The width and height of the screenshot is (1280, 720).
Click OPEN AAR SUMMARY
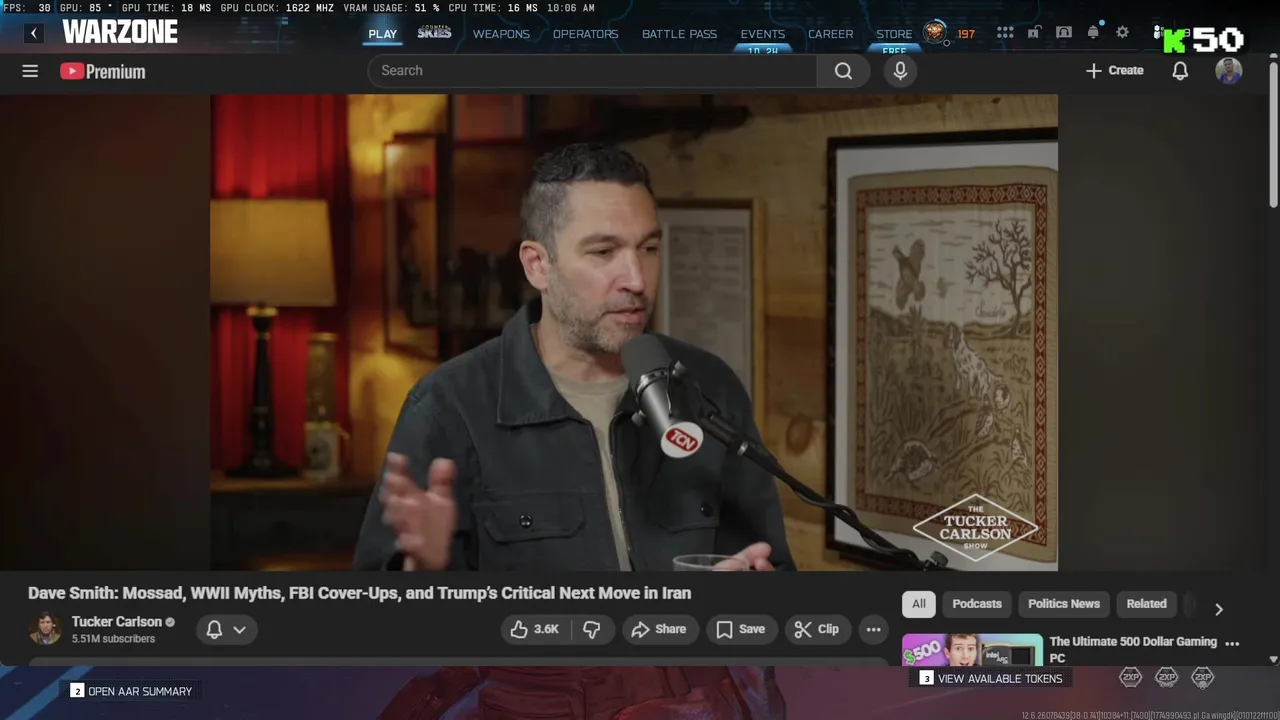pyautogui.click(x=131, y=691)
